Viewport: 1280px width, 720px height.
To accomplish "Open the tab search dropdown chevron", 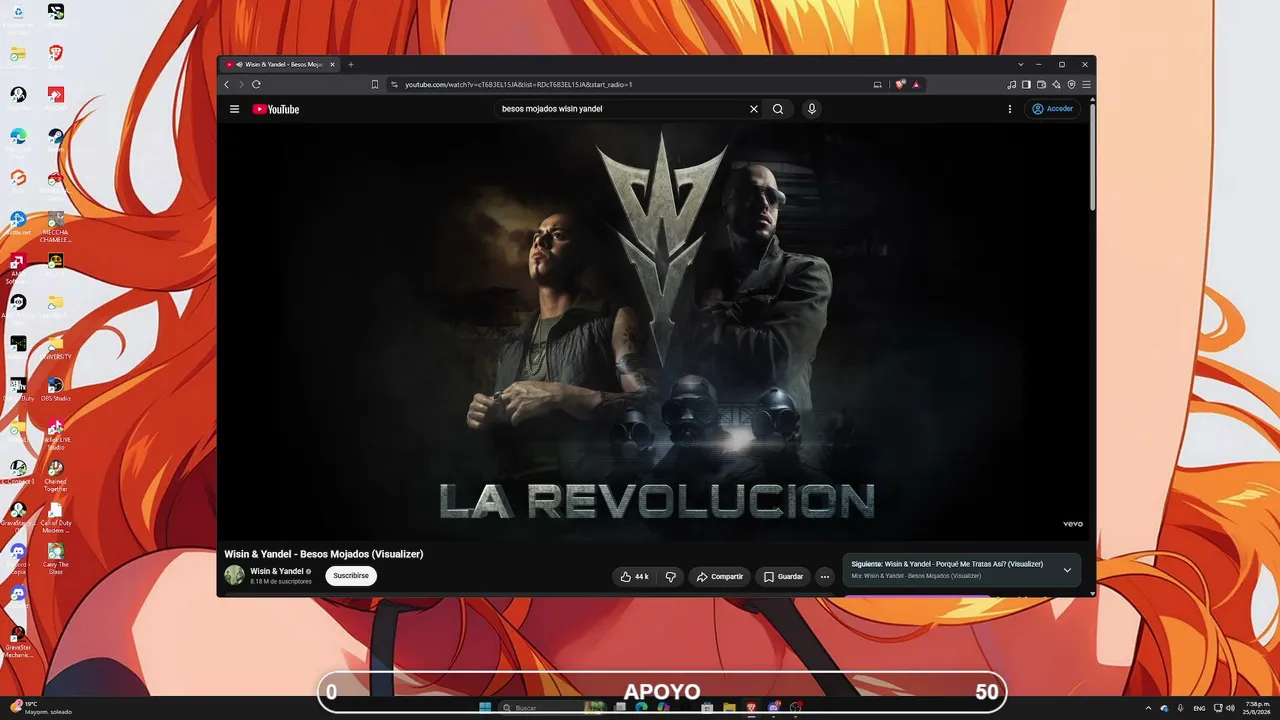I will [x=1020, y=64].
